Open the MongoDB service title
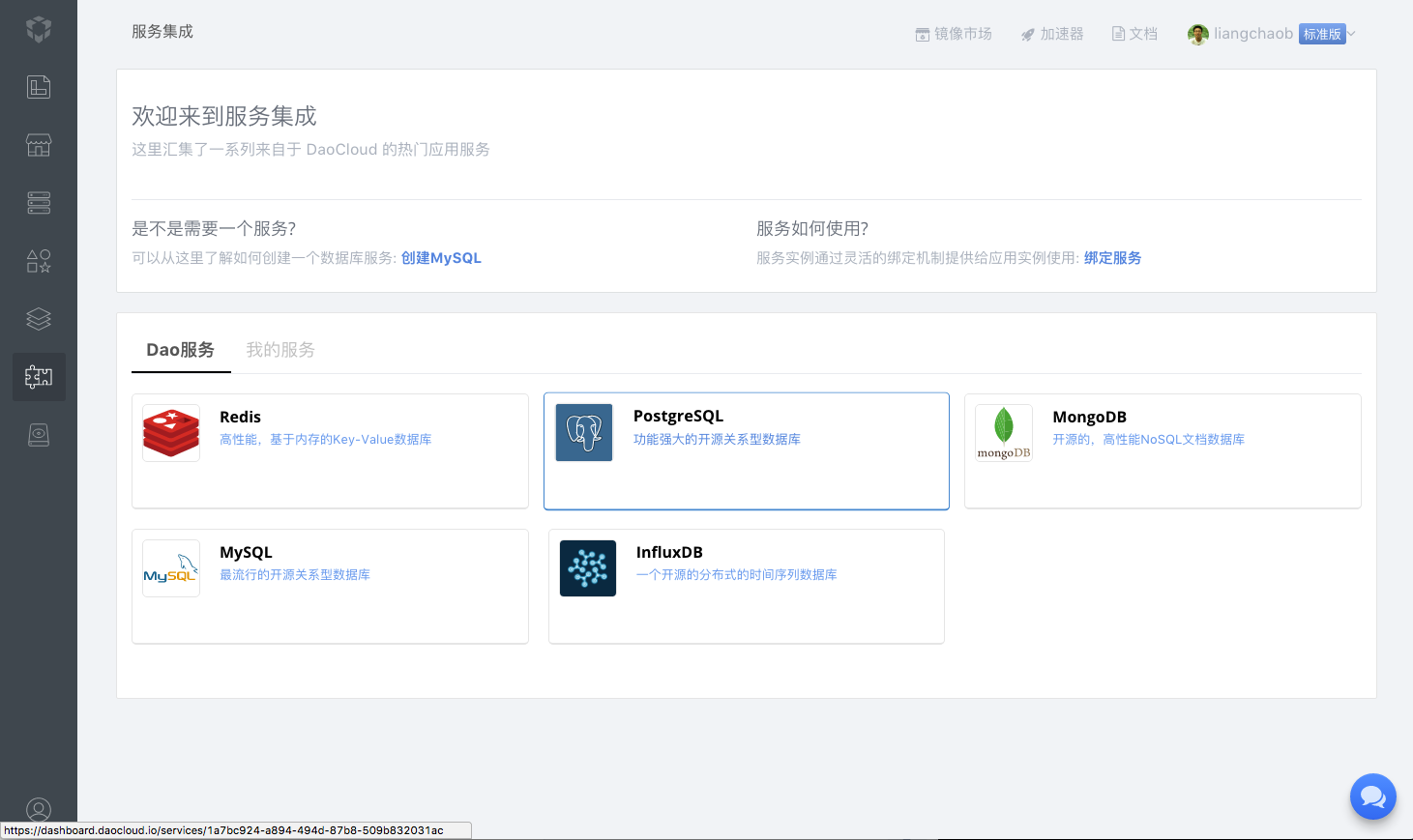The width and height of the screenshot is (1413, 840). tap(1089, 417)
